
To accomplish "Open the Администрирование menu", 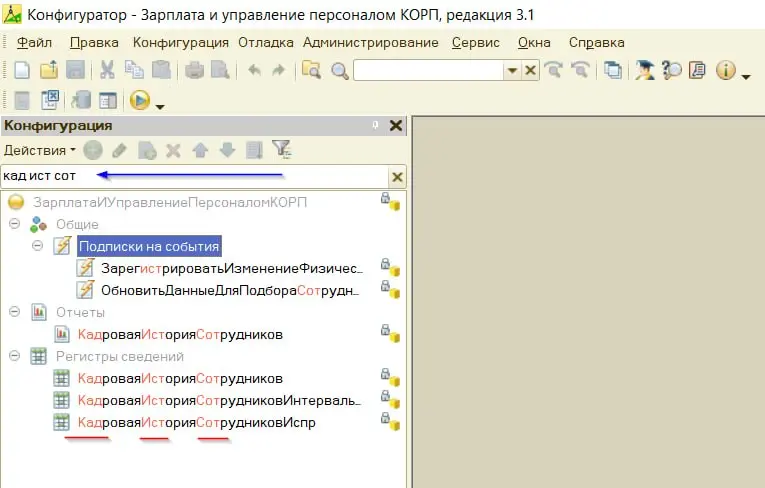I will coord(370,43).
